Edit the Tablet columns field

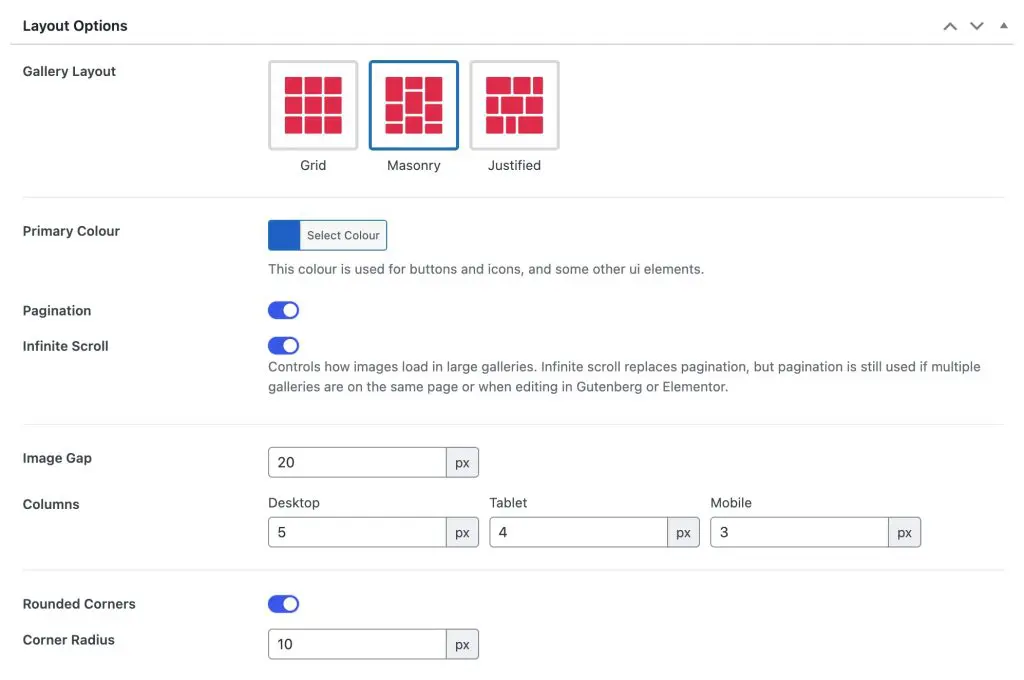pyautogui.click(x=578, y=533)
